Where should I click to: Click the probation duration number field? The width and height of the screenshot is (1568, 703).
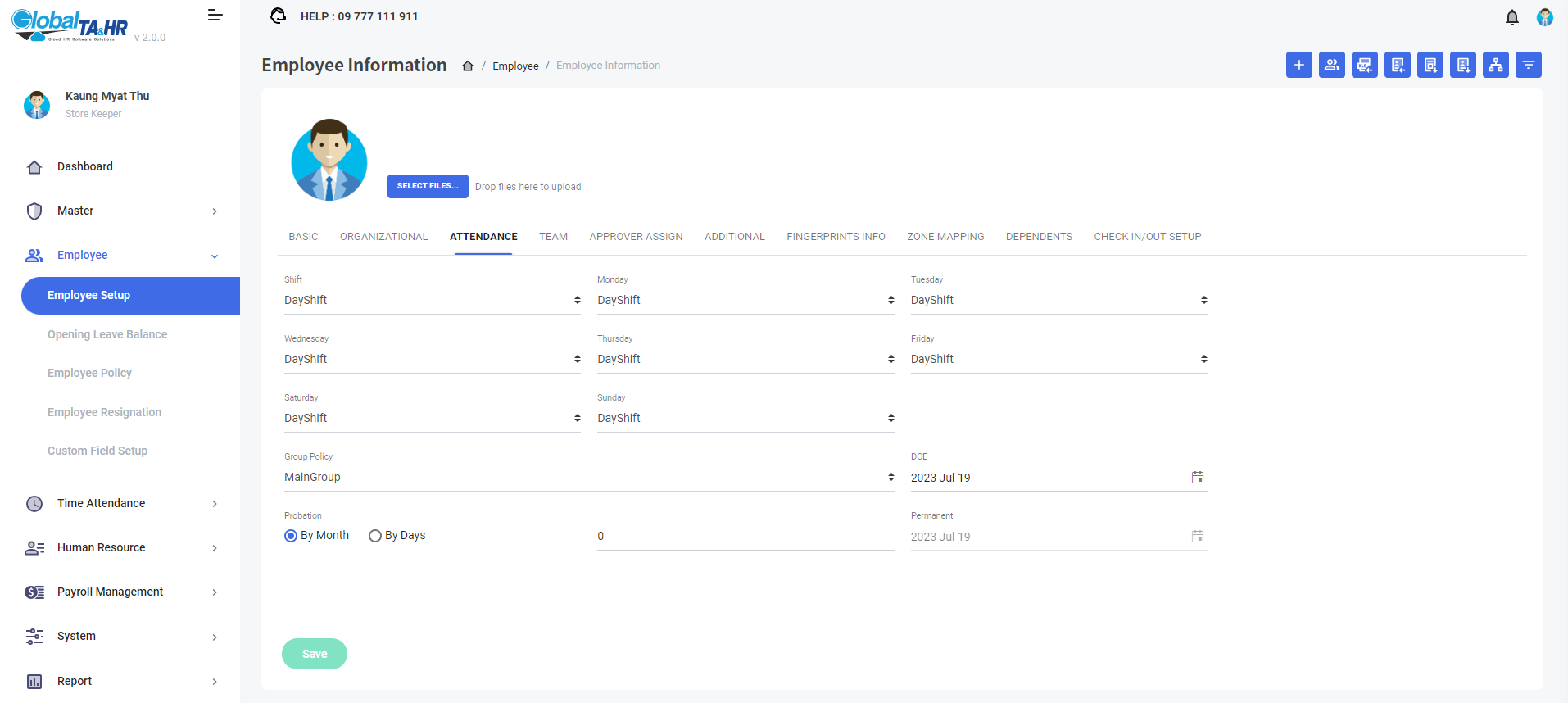point(745,537)
